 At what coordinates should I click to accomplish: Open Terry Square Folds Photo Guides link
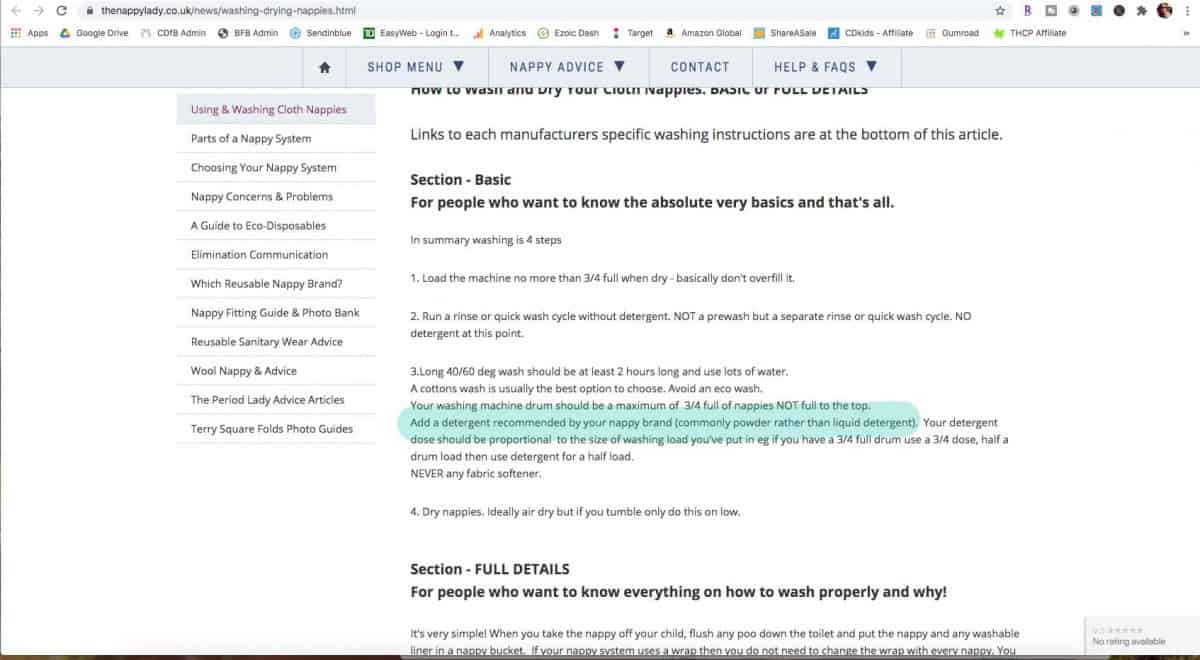point(272,429)
